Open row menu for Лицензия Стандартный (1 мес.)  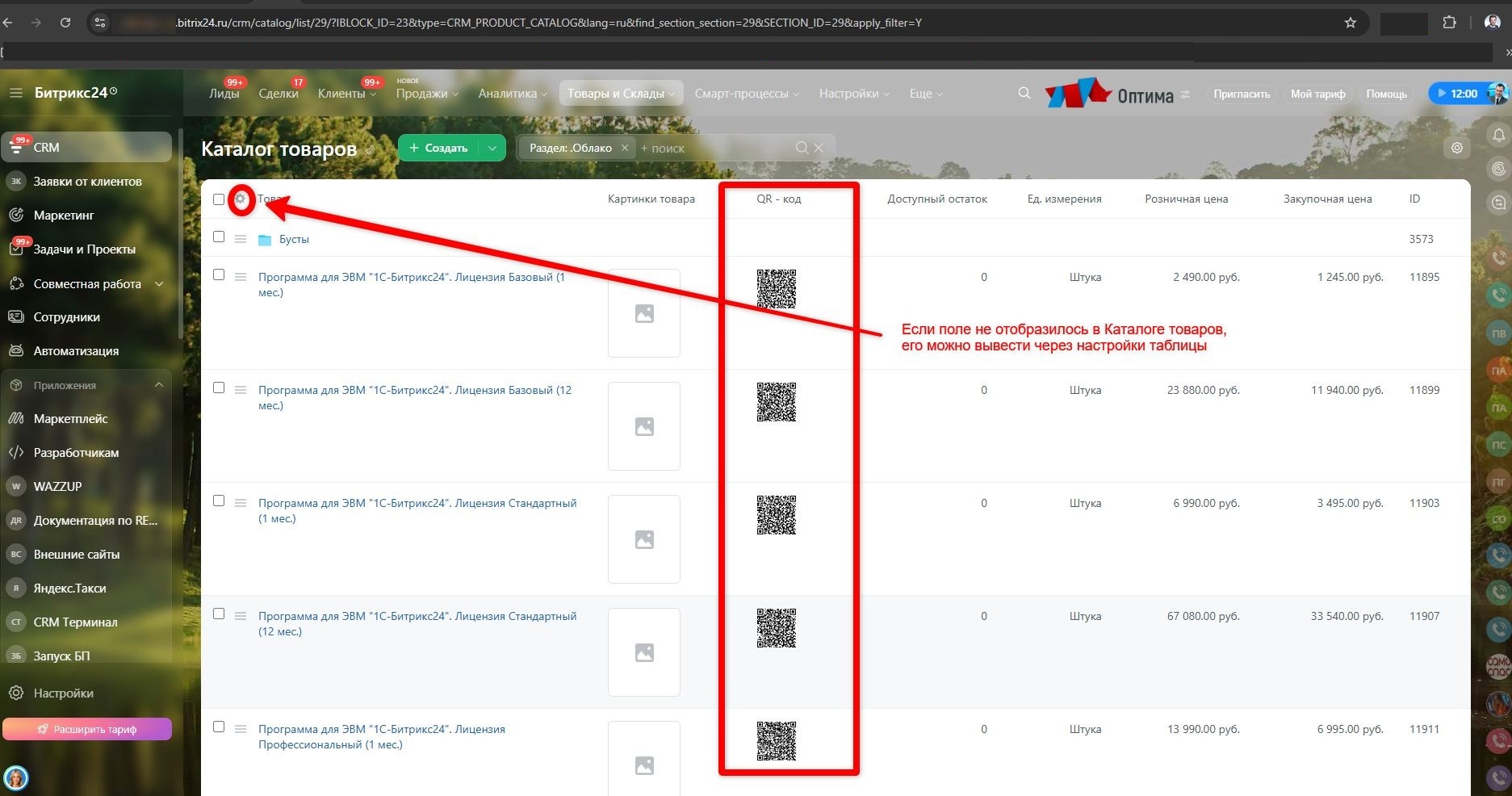pyautogui.click(x=240, y=503)
